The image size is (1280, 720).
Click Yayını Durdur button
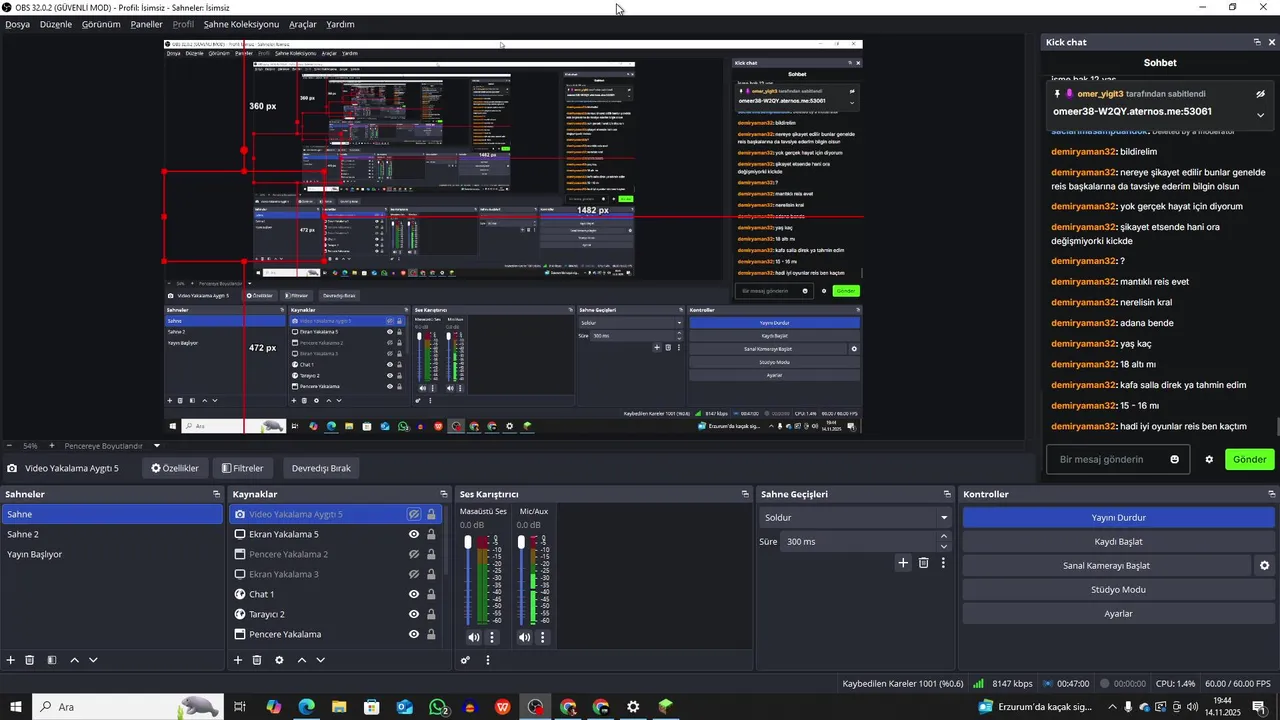click(x=1119, y=518)
